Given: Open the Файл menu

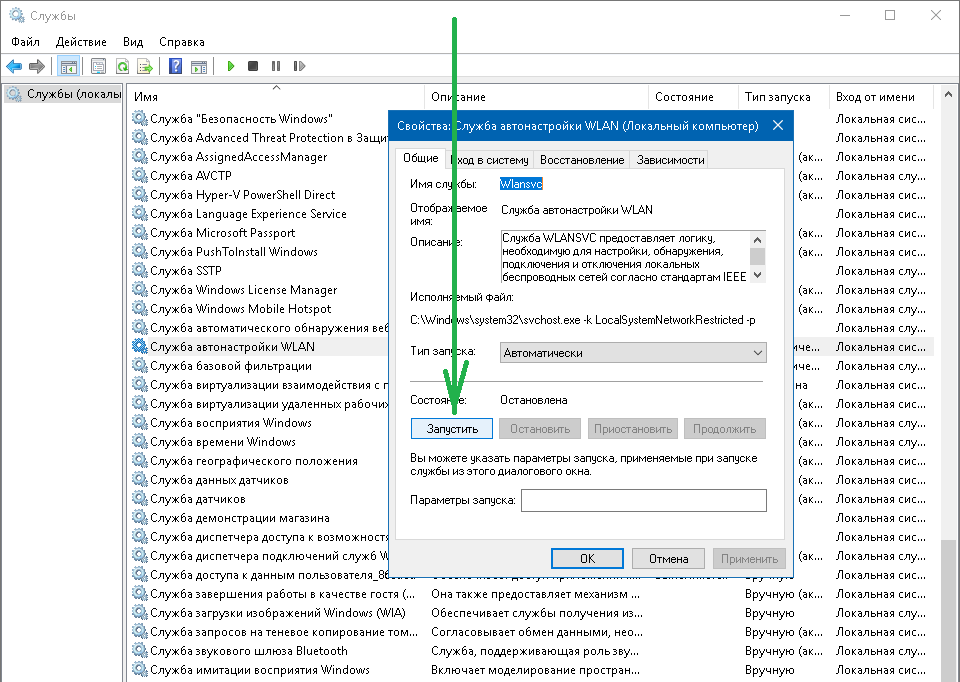Looking at the screenshot, I should pyautogui.click(x=25, y=42).
